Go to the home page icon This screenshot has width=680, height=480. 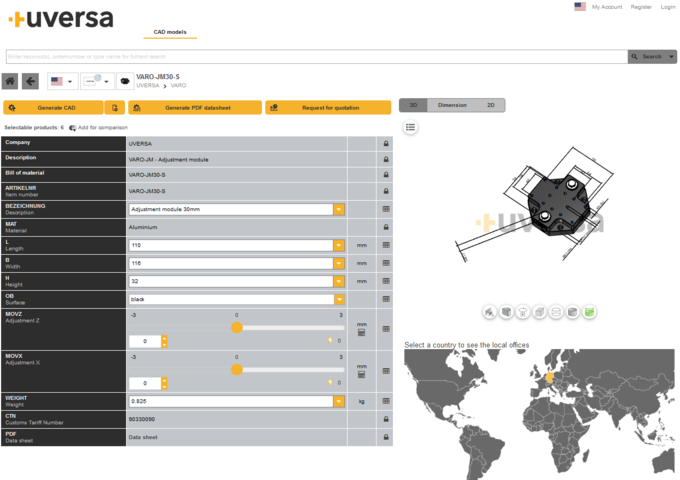(x=10, y=81)
